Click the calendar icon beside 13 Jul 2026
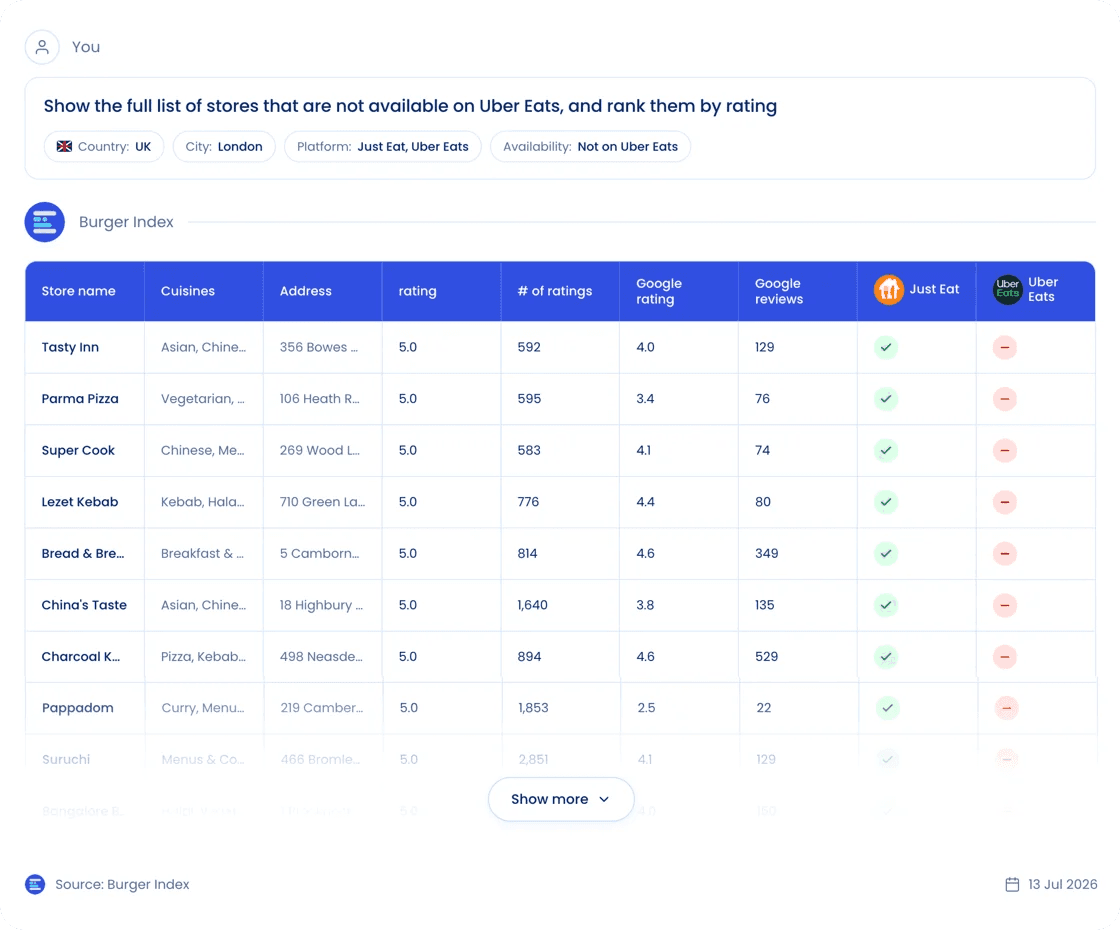This screenshot has width=1120, height=930. point(1012,884)
